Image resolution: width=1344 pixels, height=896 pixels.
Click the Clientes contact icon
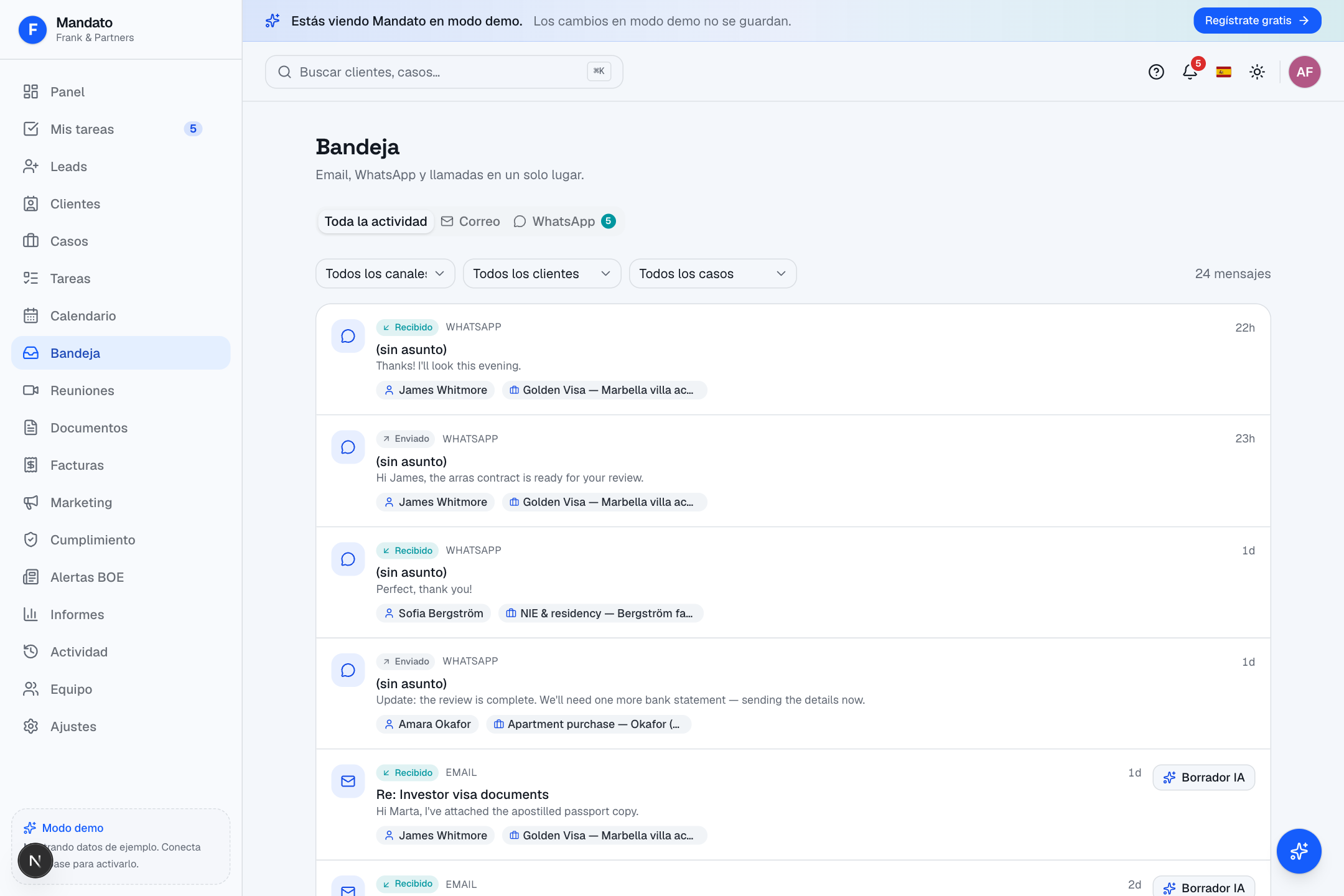coord(30,204)
